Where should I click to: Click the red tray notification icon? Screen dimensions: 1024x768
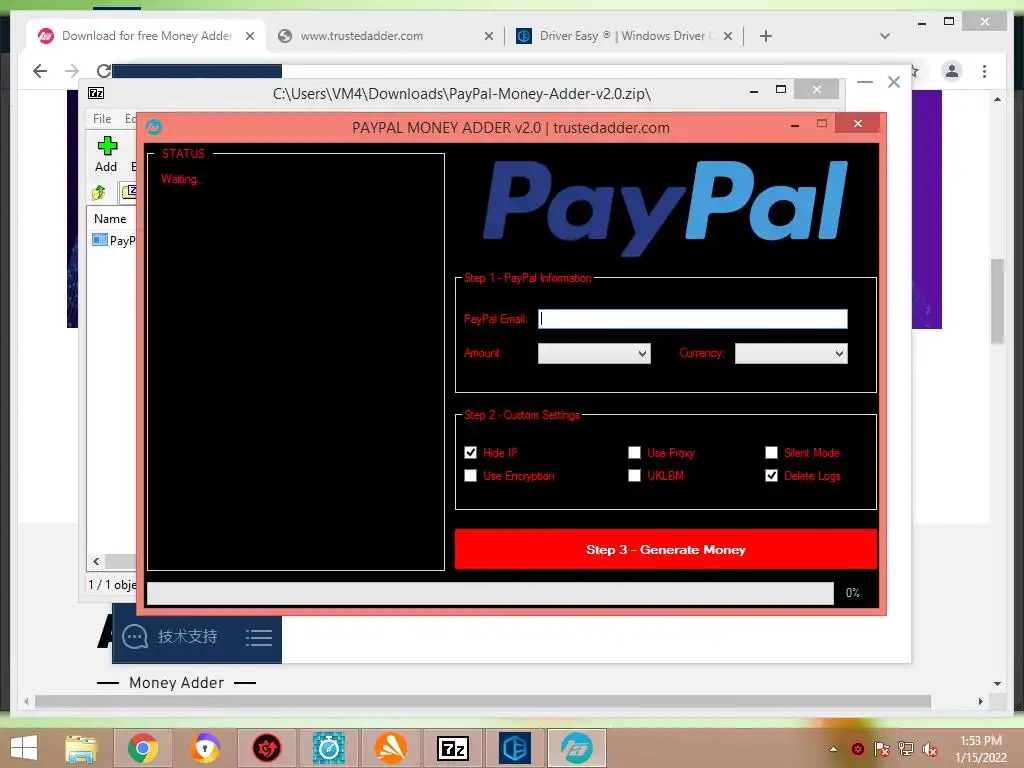[x=857, y=749]
